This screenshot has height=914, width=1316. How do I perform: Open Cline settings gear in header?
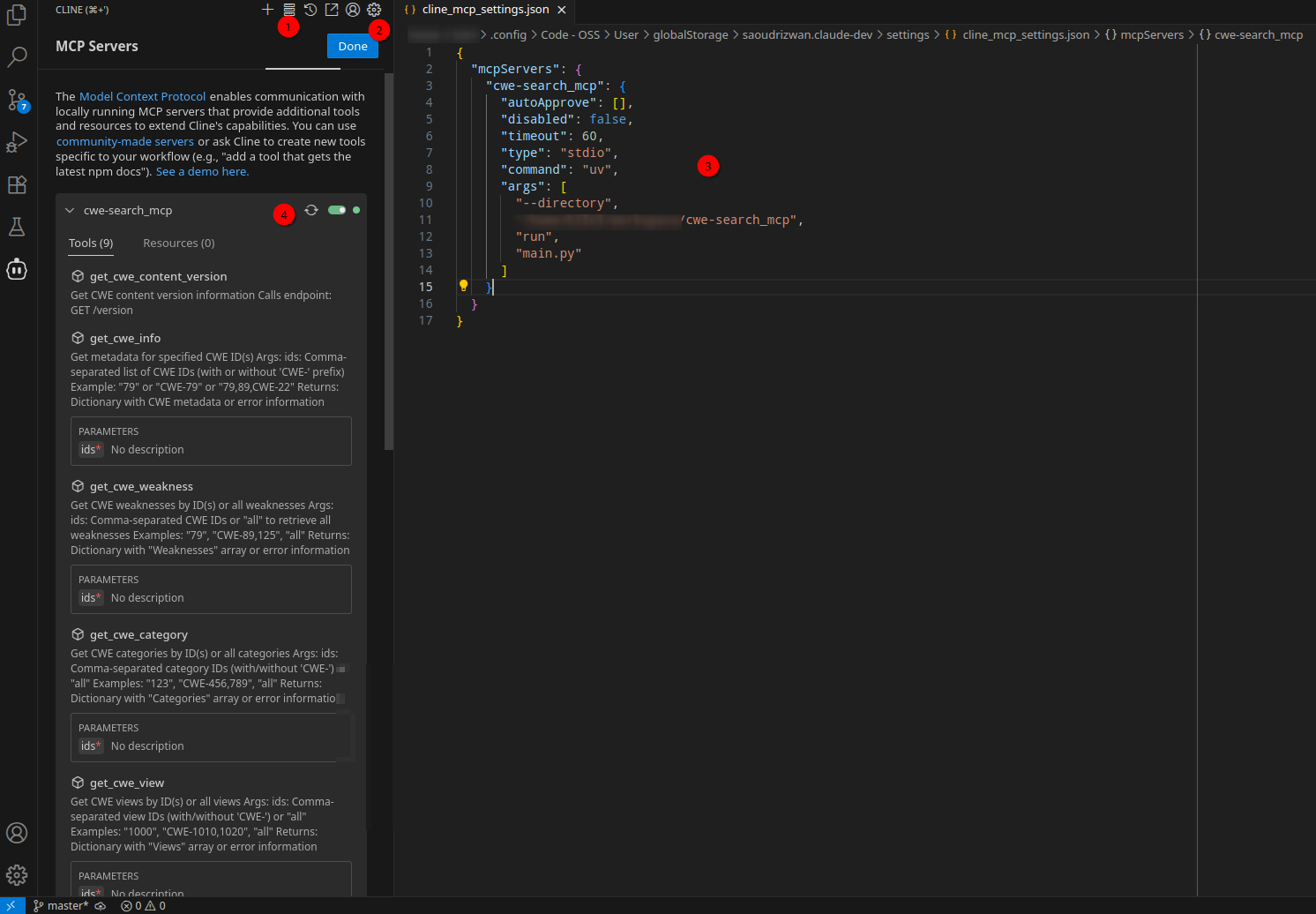coord(374,10)
